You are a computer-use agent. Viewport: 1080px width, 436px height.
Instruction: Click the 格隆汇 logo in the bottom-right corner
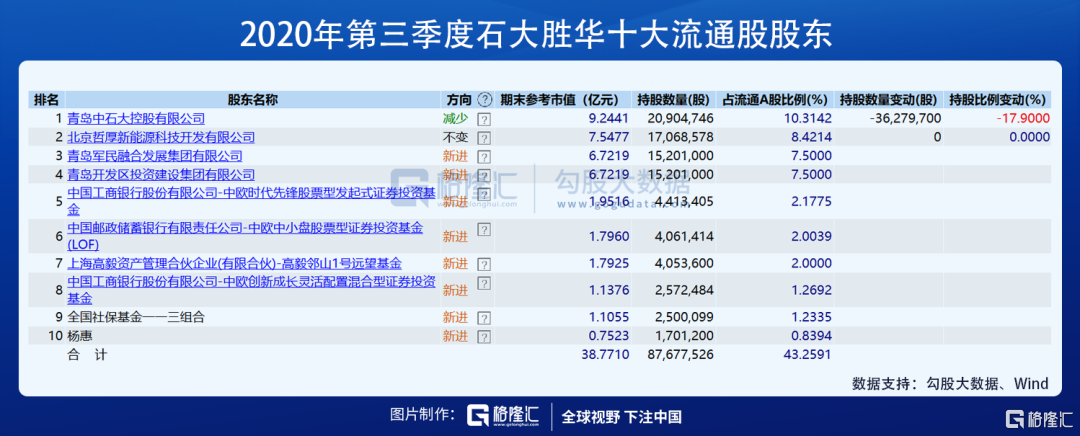tap(1039, 419)
